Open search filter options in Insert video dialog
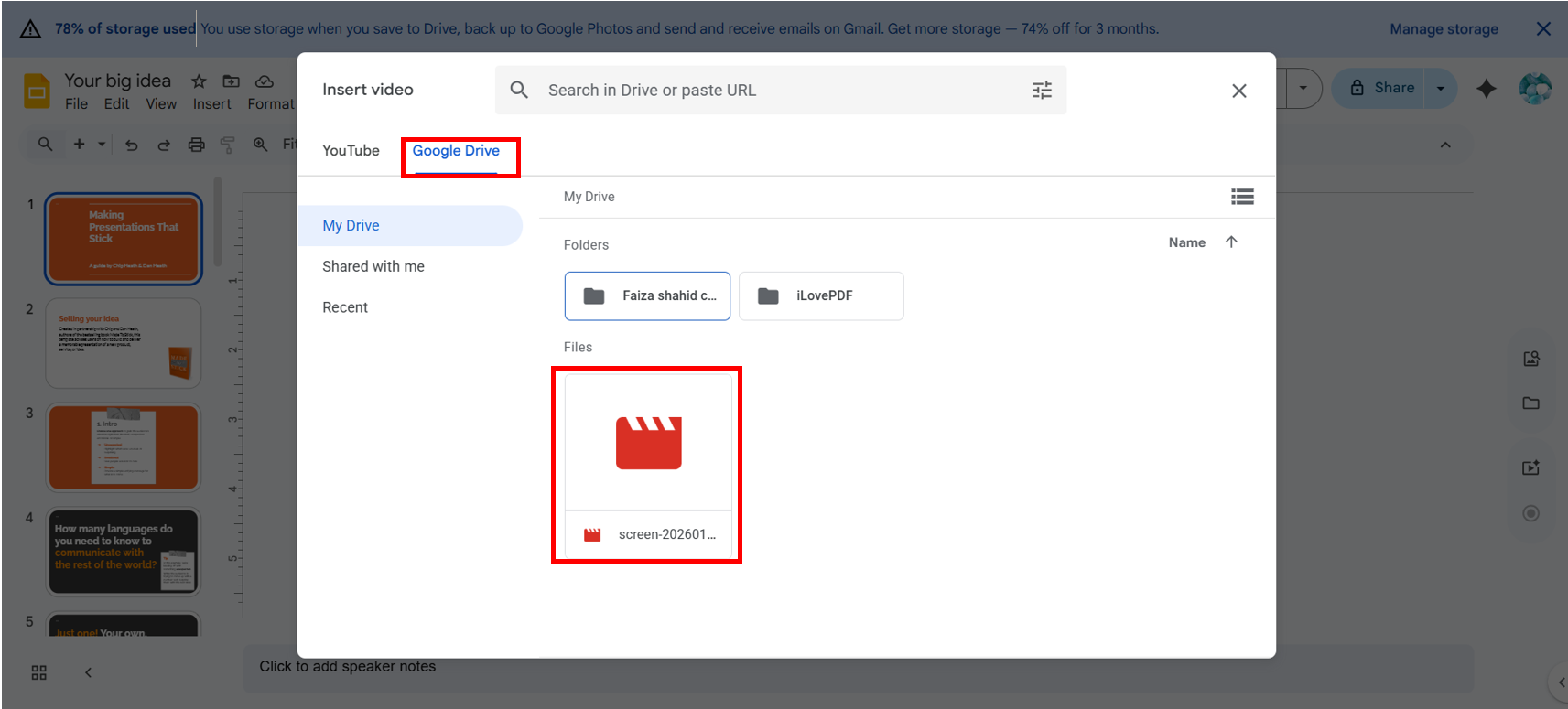The height and width of the screenshot is (709, 1568). [x=1042, y=90]
